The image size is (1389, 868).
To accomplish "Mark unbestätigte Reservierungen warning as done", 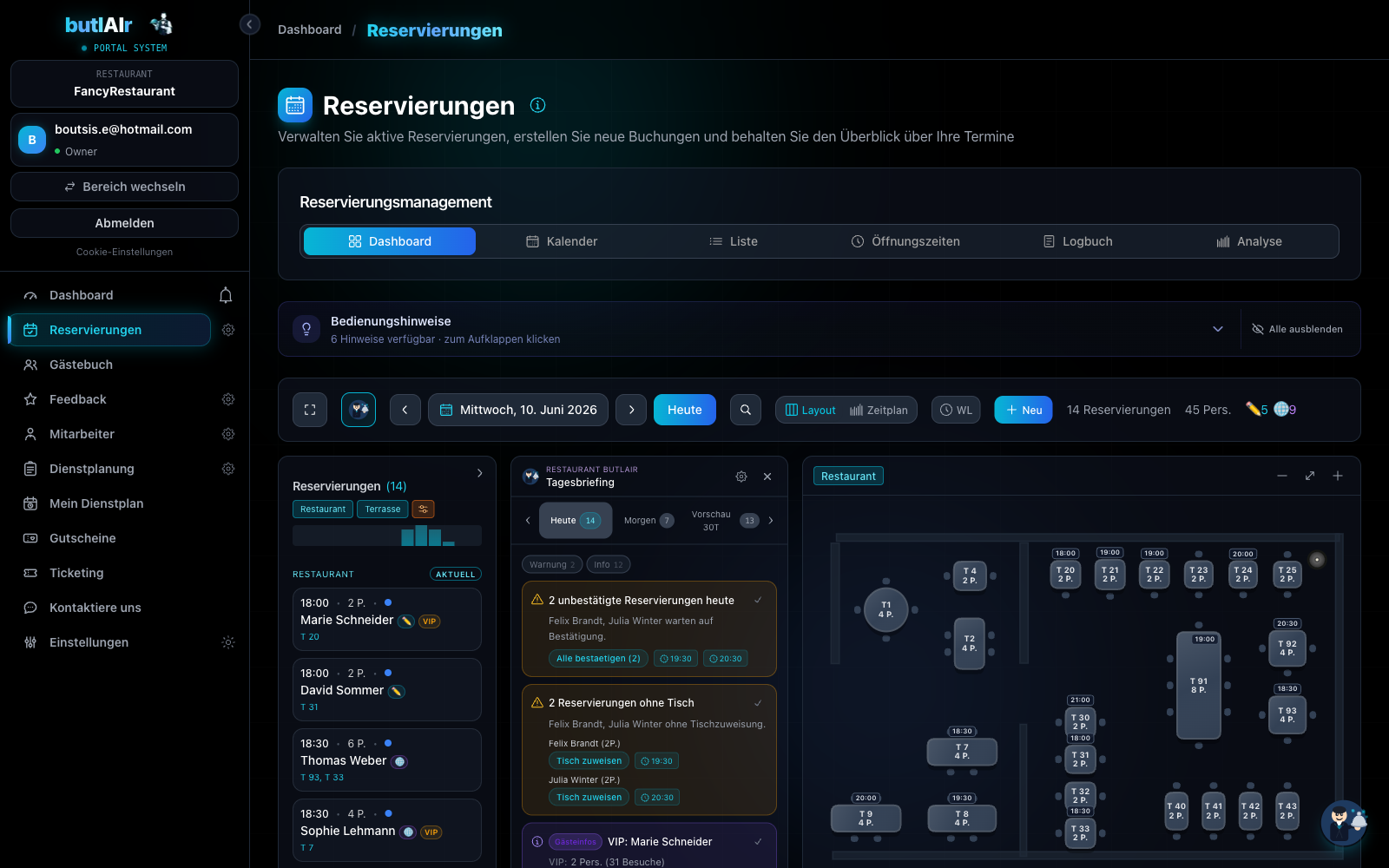I will [758, 600].
